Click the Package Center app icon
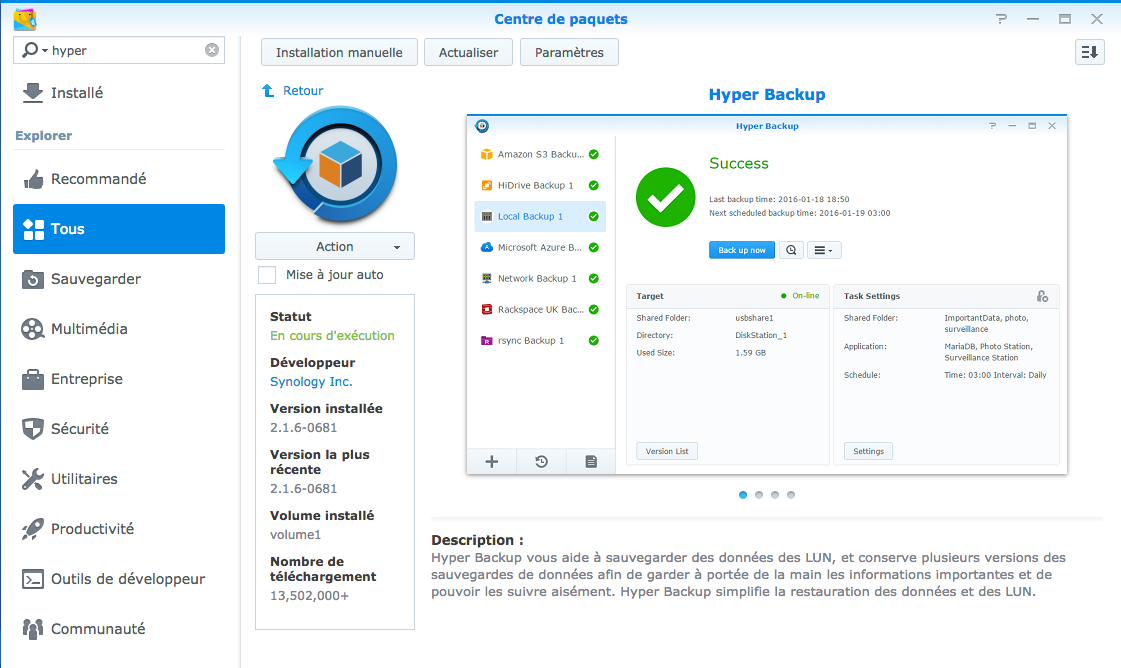Image resolution: width=1121 pixels, height=668 pixels. click(25, 19)
